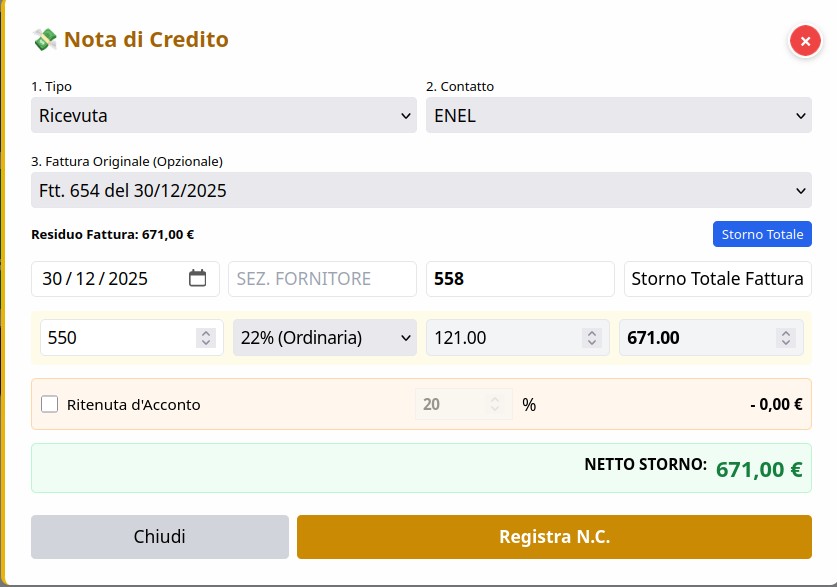Click the stepper arrows on the 550 amount field
This screenshot has height=587, width=837.
click(206, 338)
